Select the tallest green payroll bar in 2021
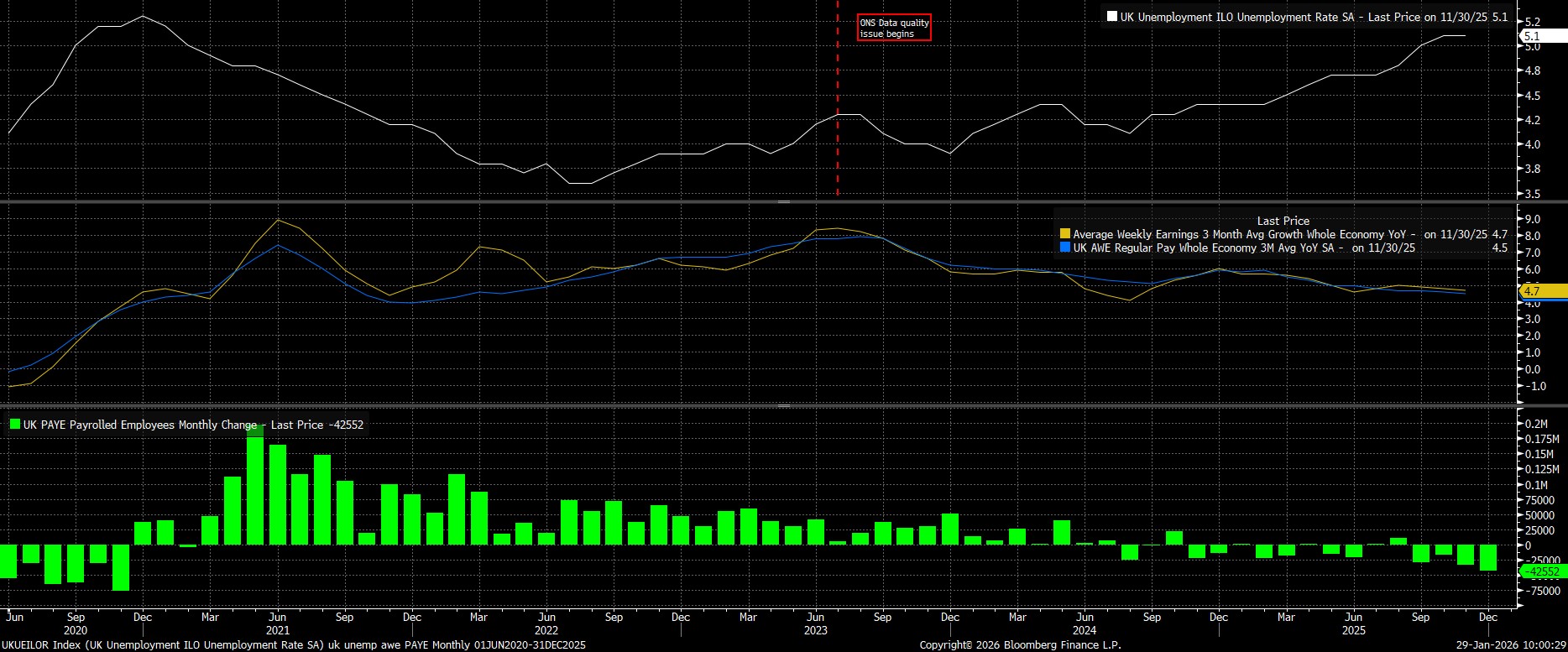This screenshot has width=1568, height=652. (x=255, y=487)
